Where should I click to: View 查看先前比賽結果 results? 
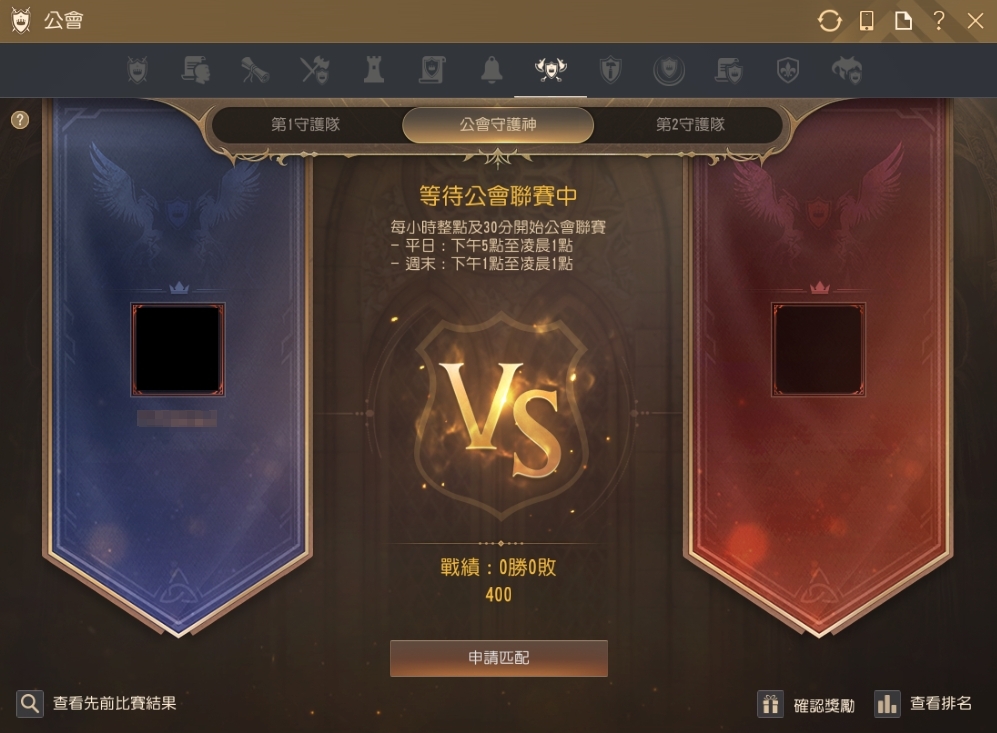(x=97, y=704)
